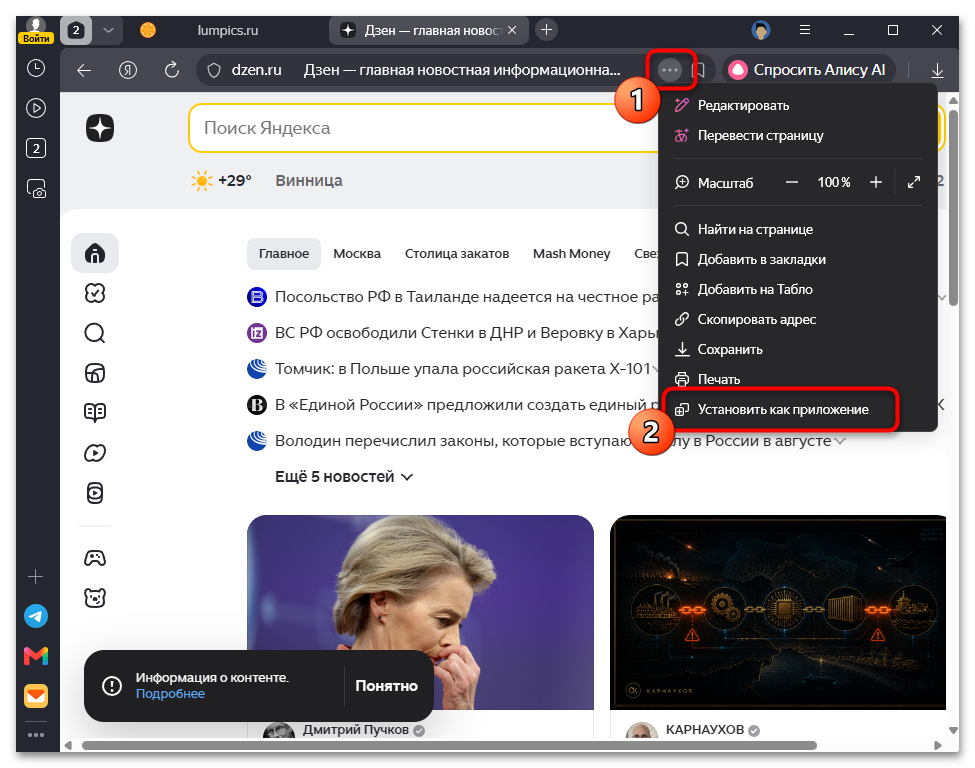975x768 pixels.
Task: Switch to the lumpics.ru tab
Action: [227, 30]
